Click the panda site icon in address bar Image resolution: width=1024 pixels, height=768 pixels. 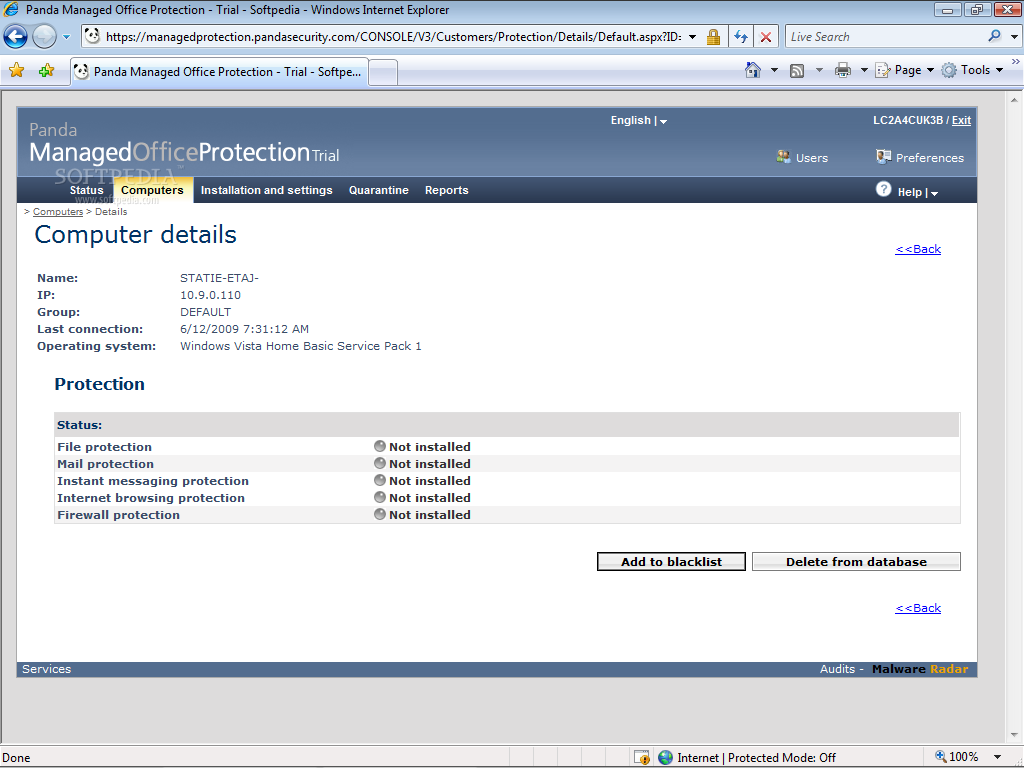[x=93, y=36]
